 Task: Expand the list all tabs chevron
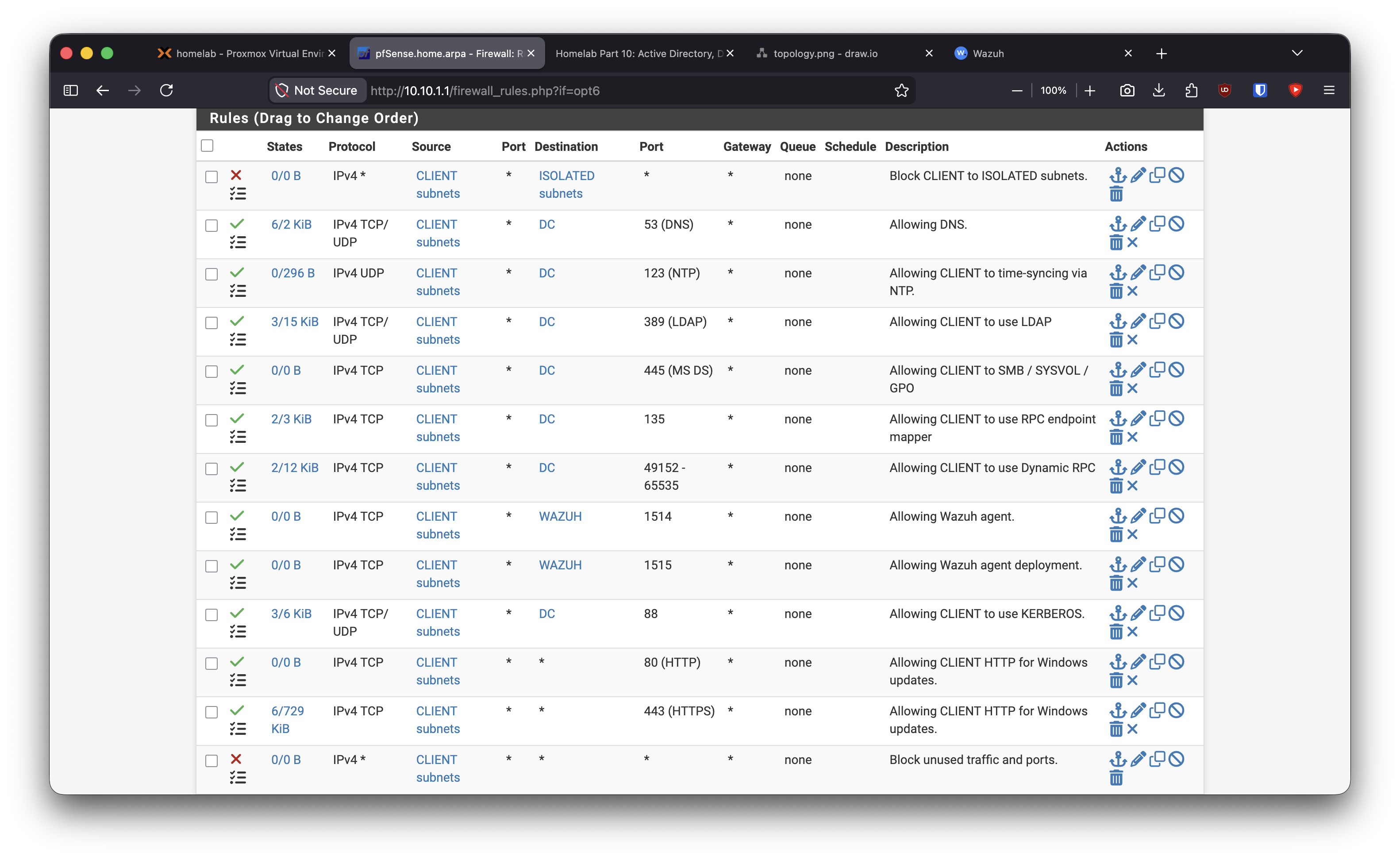pyautogui.click(x=1296, y=53)
